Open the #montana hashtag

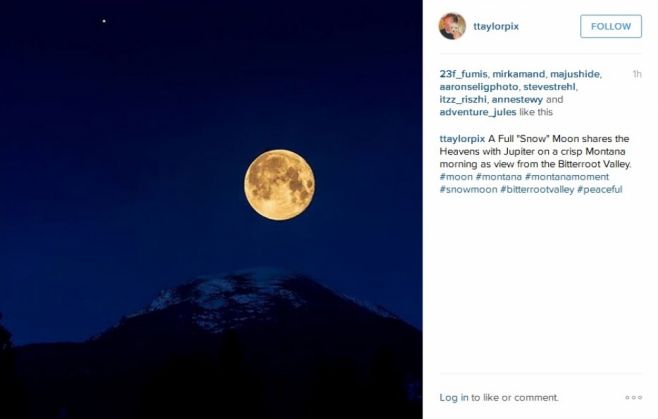499,177
